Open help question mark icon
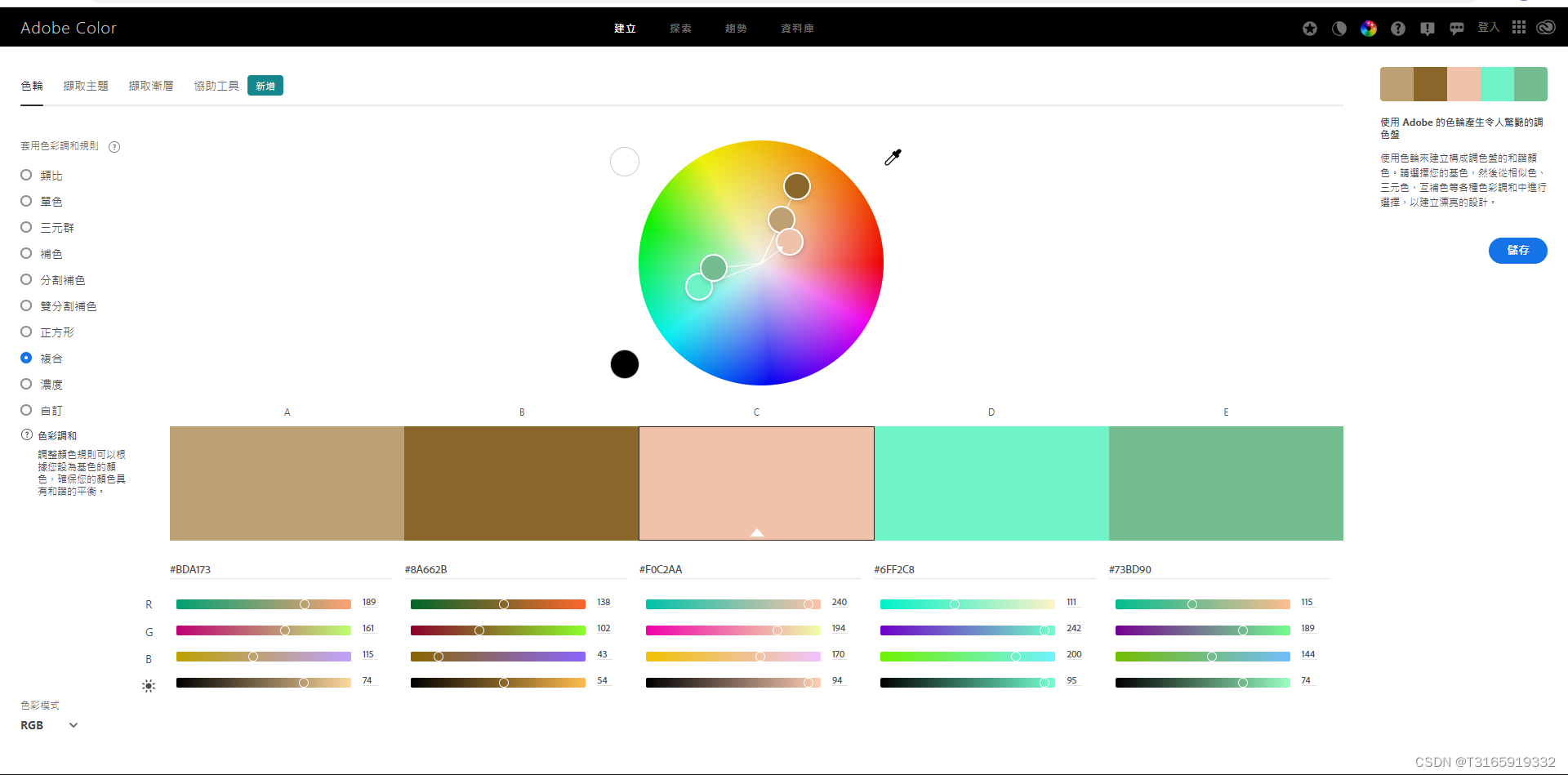Viewport: 1568px width, 775px height. pos(1398,29)
